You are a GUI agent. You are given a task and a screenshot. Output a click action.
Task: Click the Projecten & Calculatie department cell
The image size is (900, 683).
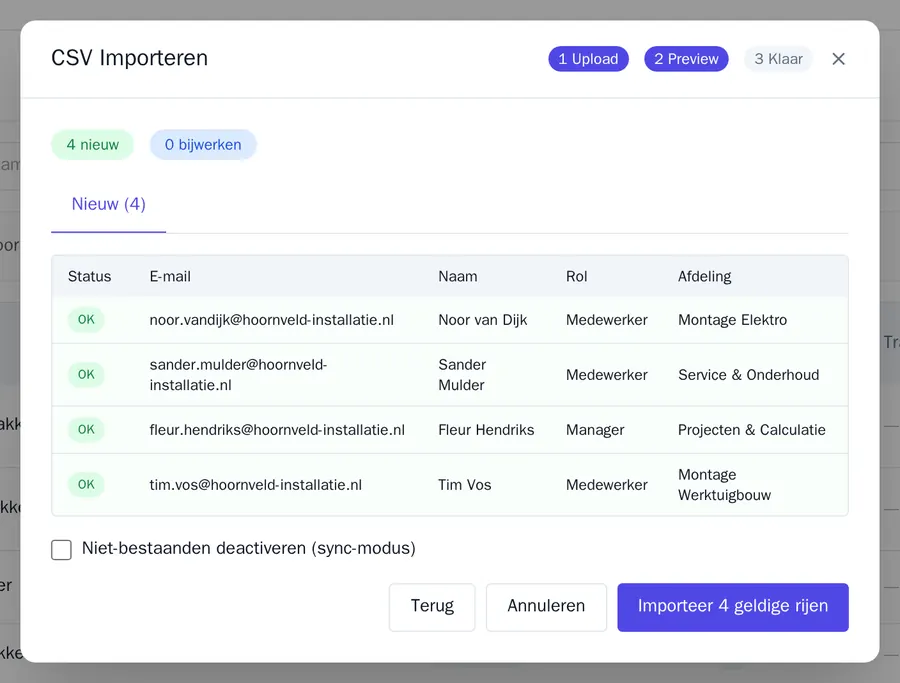click(751, 430)
